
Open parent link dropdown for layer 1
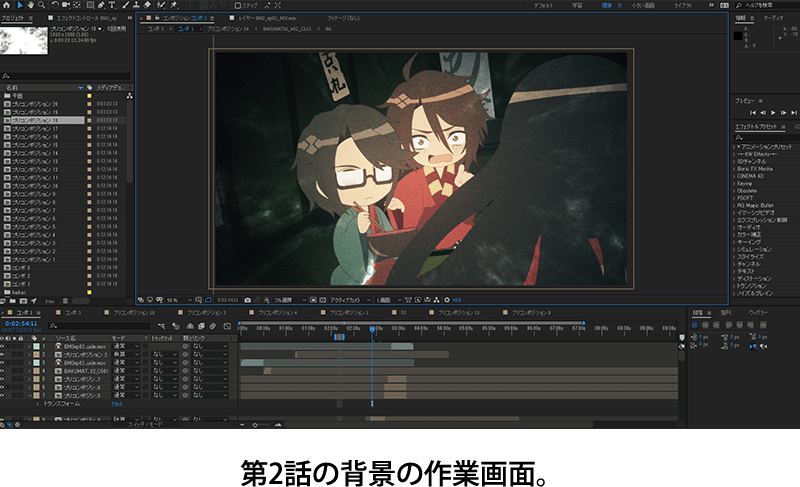point(210,346)
